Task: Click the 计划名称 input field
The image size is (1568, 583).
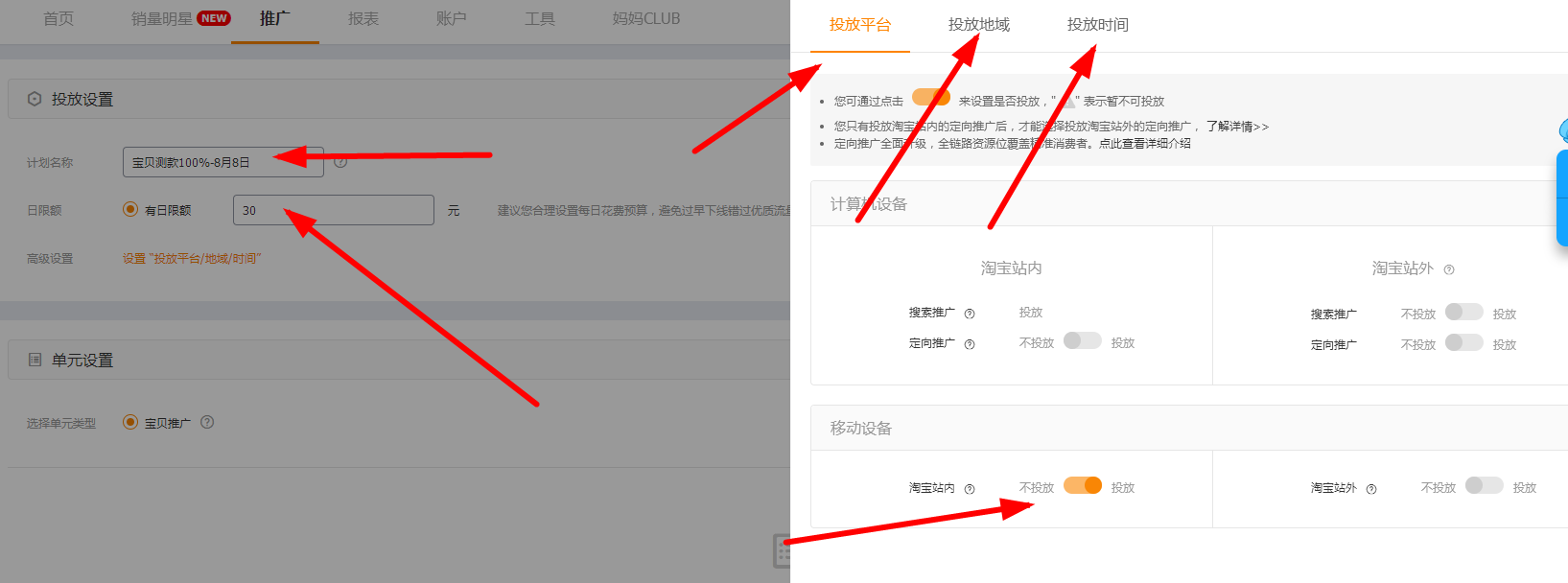Action: [x=223, y=162]
